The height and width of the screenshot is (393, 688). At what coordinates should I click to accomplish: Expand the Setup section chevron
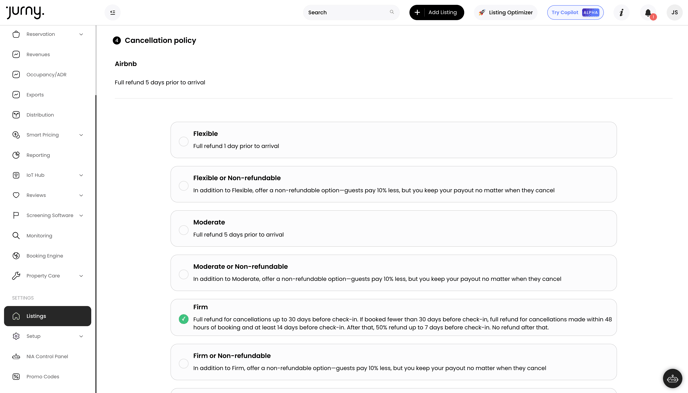(81, 336)
